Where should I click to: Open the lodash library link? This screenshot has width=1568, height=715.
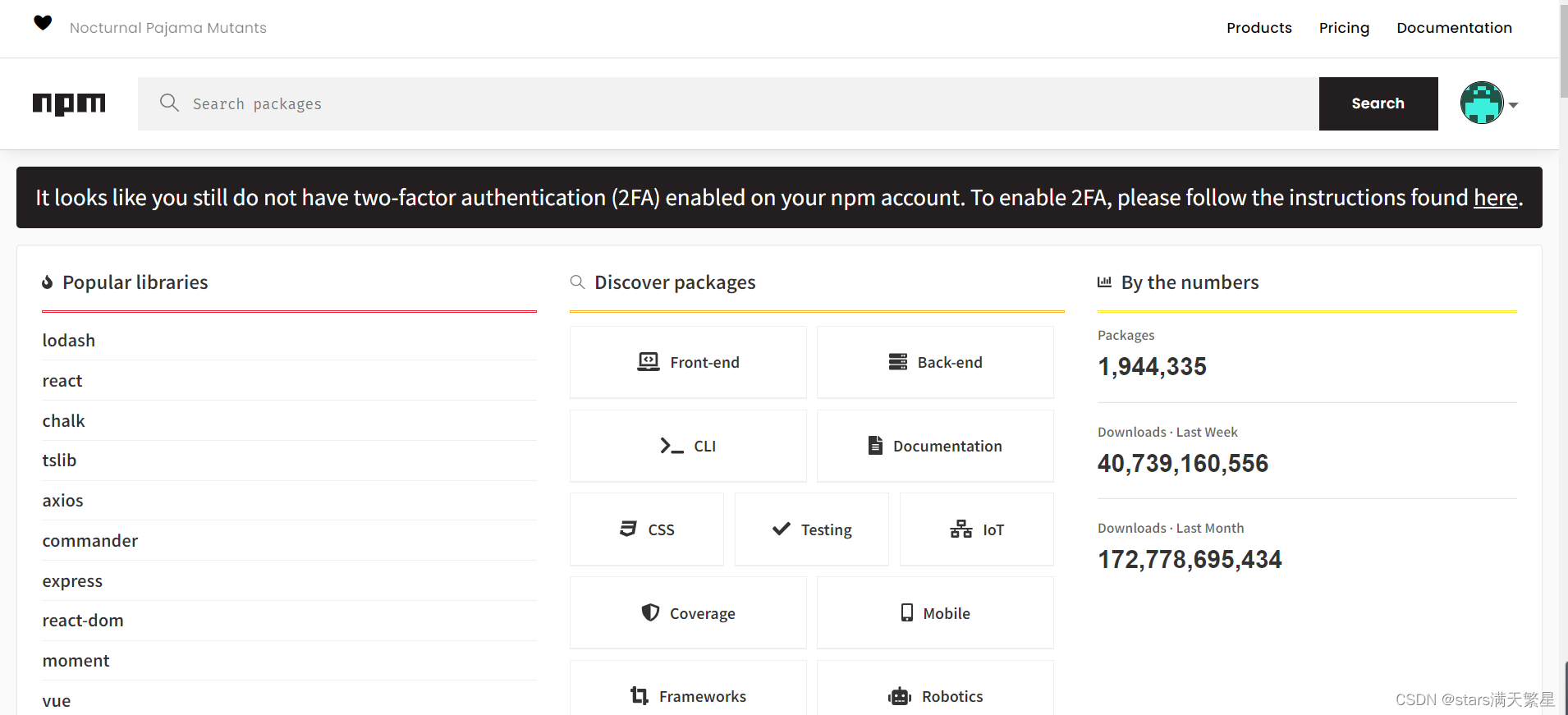[x=69, y=341]
